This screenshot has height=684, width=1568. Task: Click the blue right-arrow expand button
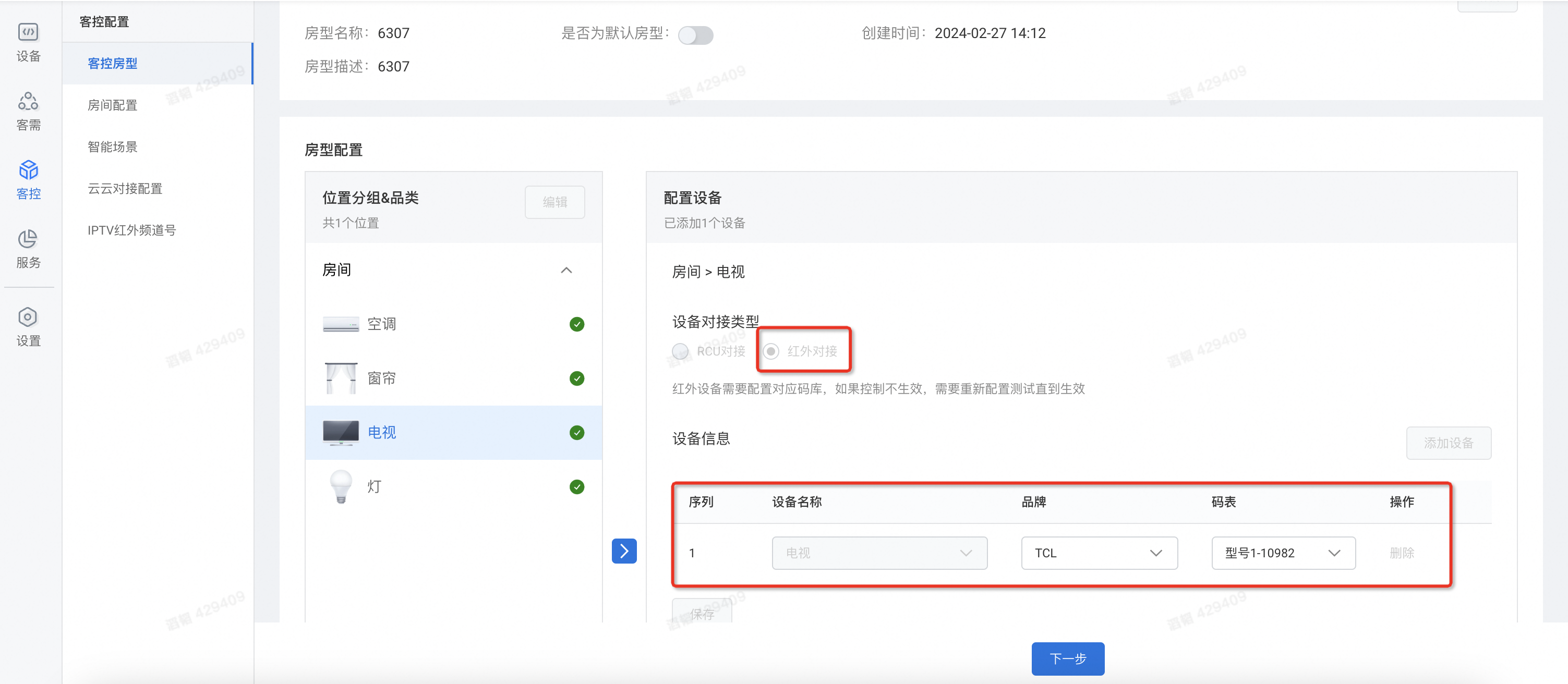tap(624, 551)
